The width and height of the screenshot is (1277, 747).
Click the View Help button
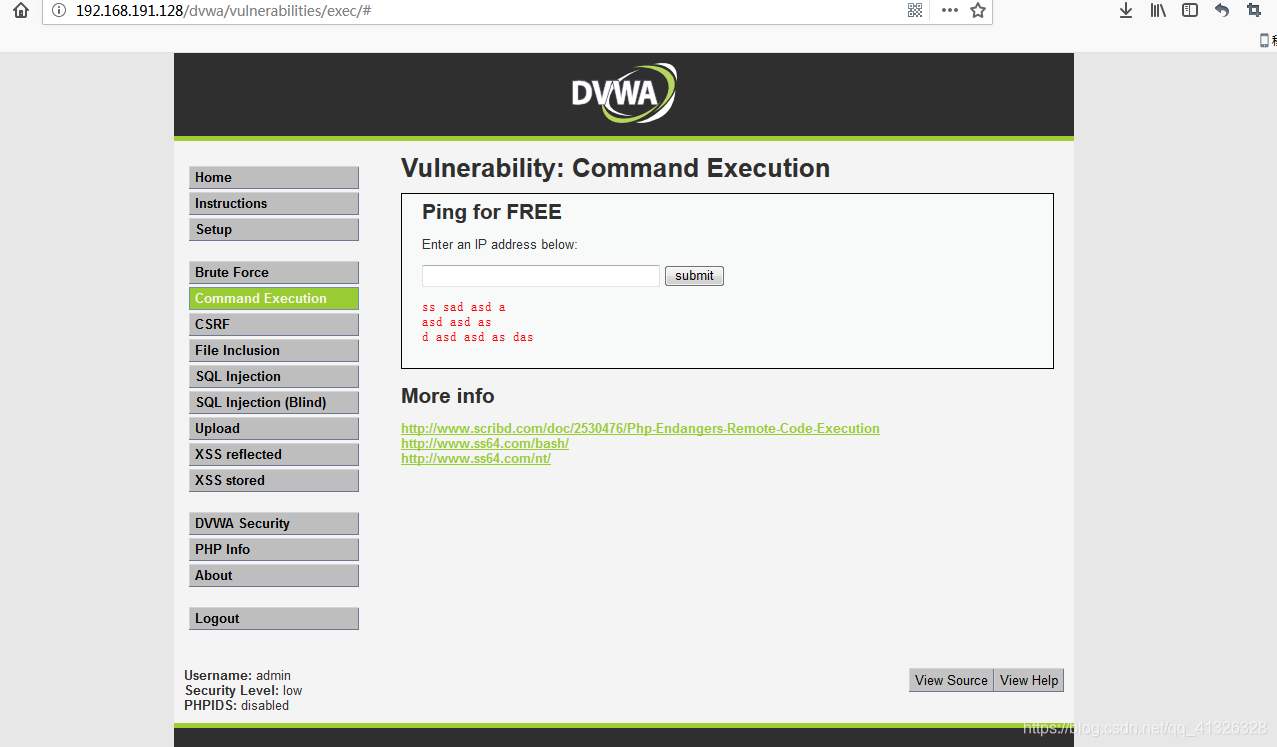click(1029, 680)
